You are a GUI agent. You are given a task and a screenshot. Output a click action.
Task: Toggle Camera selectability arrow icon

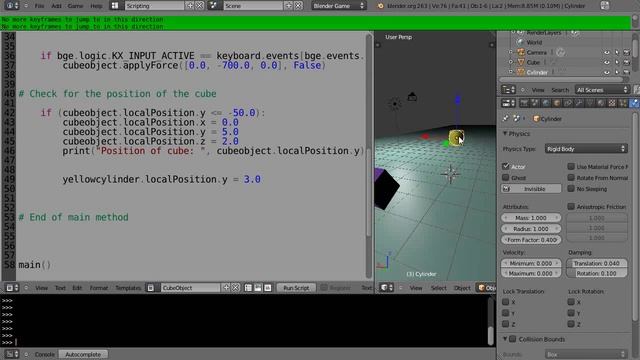pos(617,52)
